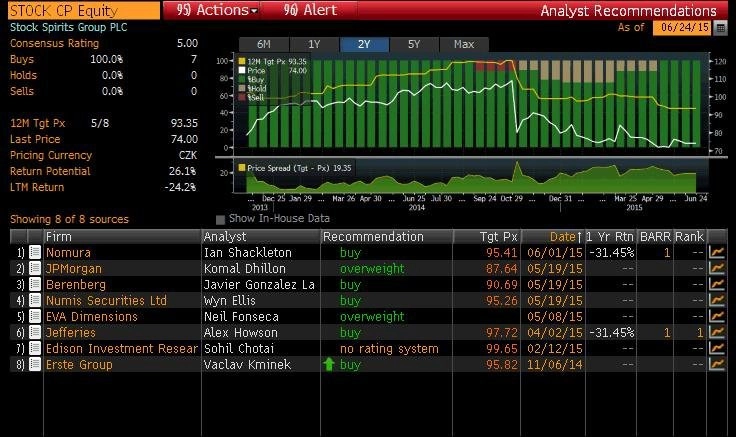Click the 96) Alert button
This screenshot has height=437, width=736.
point(310,10)
